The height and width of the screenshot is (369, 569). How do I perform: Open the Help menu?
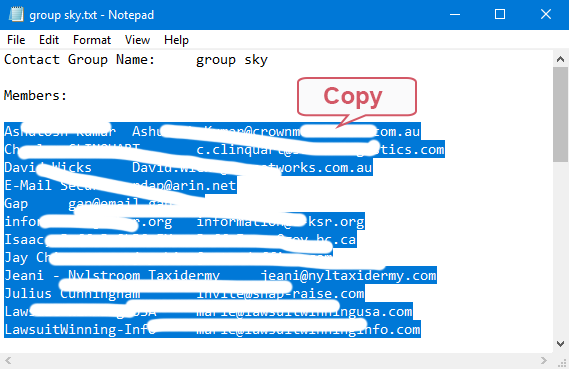tap(176, 40)
